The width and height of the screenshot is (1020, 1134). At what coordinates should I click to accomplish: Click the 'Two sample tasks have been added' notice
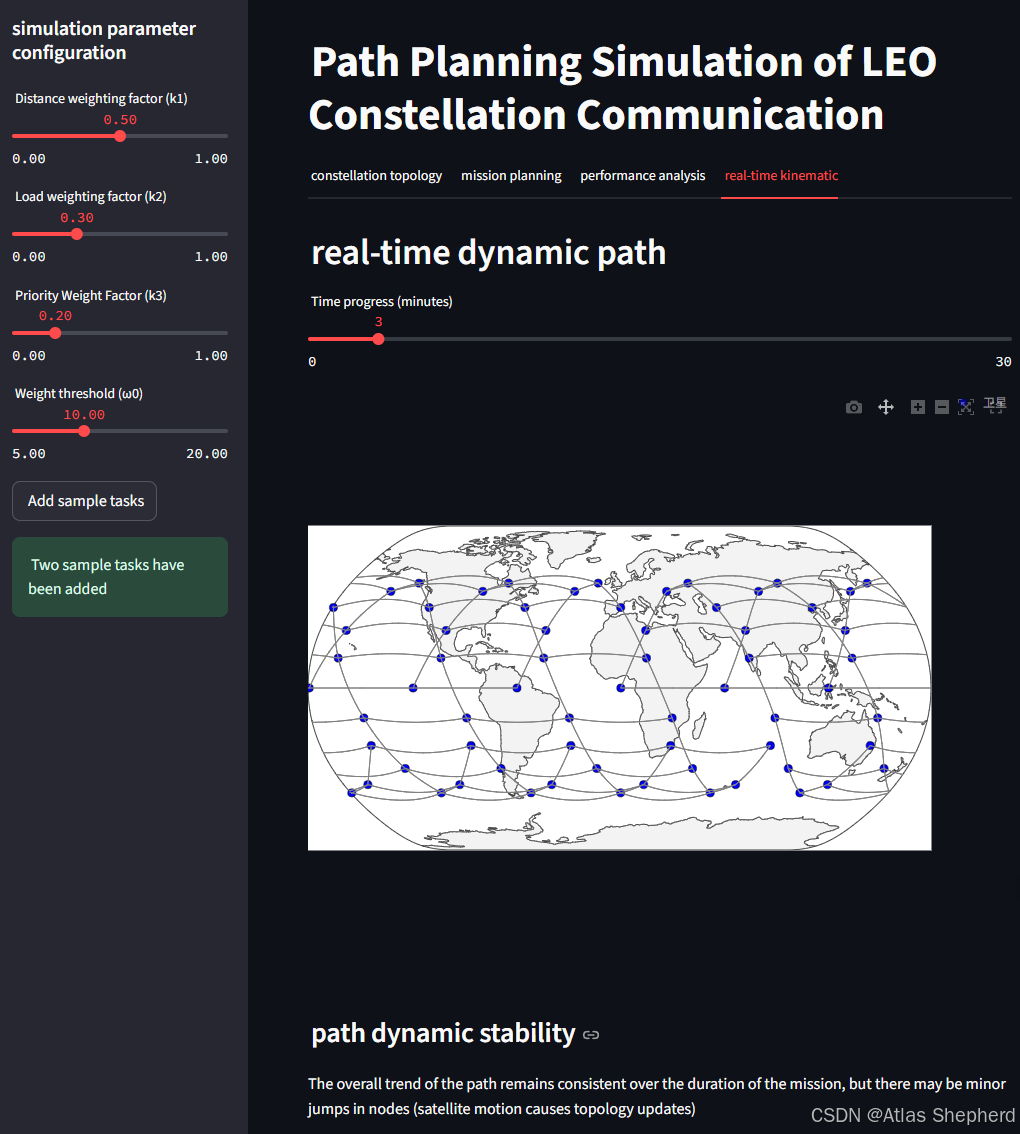pyautogui.click(x=120, y=577)
